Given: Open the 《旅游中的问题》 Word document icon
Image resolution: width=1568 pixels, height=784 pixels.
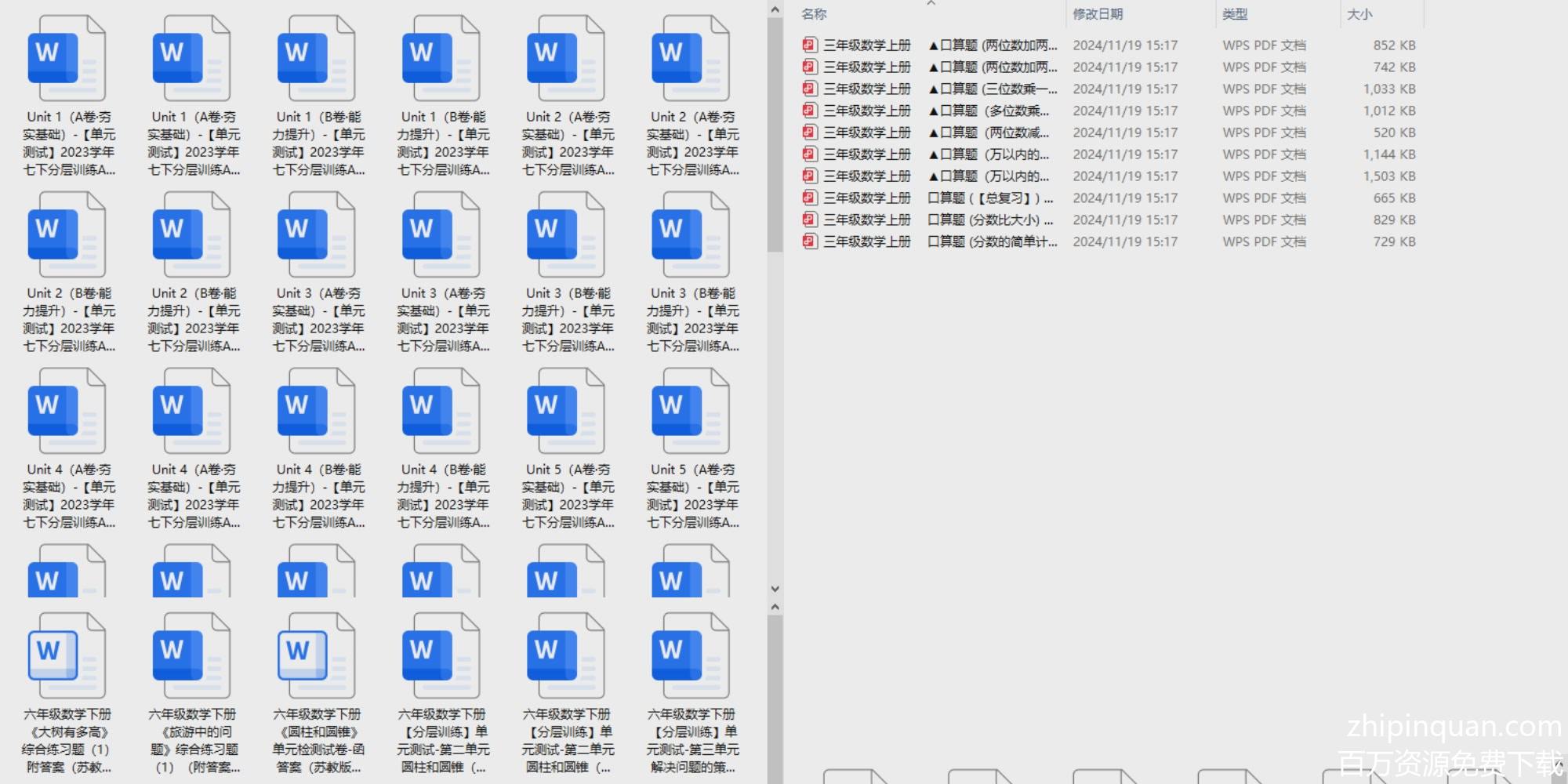Looking at the screenshot, I should [191, 655].
